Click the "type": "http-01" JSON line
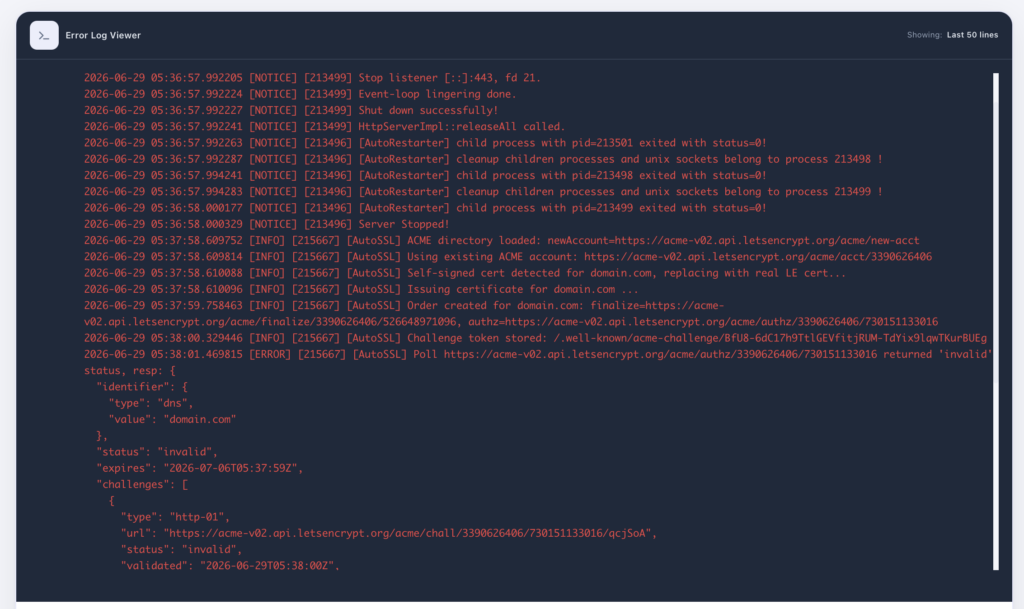This screenshot has height=609, width=1024. tap(175, 517)
